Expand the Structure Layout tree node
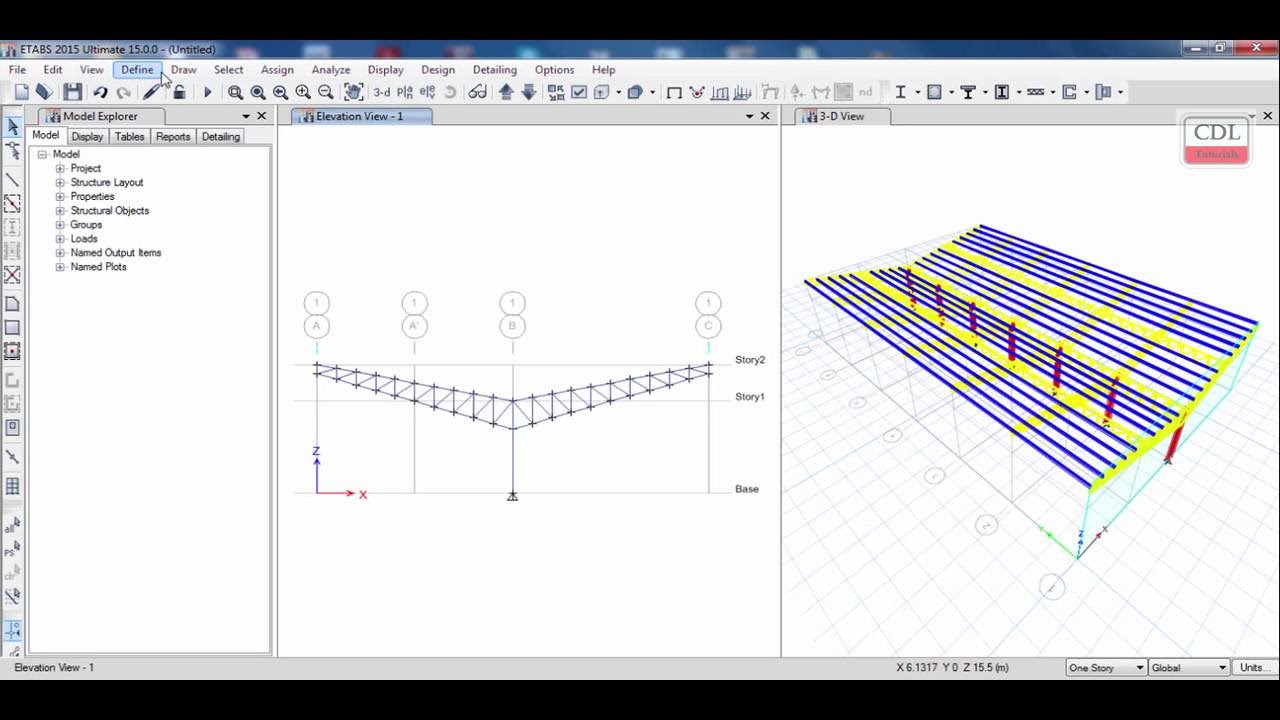Image resolution: width=1280 pixels, height=720 pixels. click(x=60, y=182)
